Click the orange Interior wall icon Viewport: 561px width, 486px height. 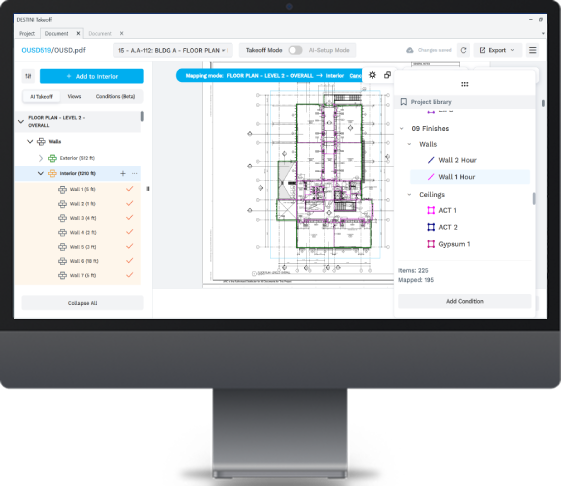52,174
